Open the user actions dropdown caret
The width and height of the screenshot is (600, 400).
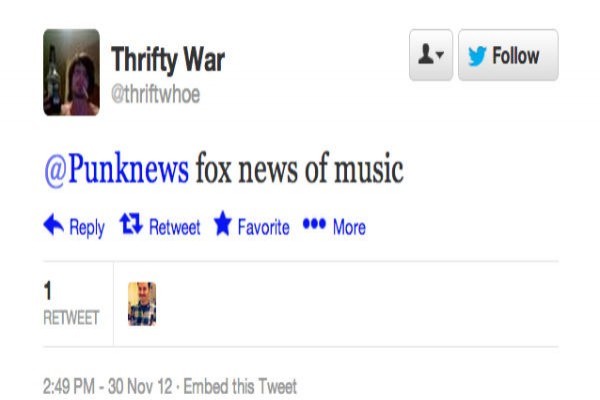click(x=440, y=54)
